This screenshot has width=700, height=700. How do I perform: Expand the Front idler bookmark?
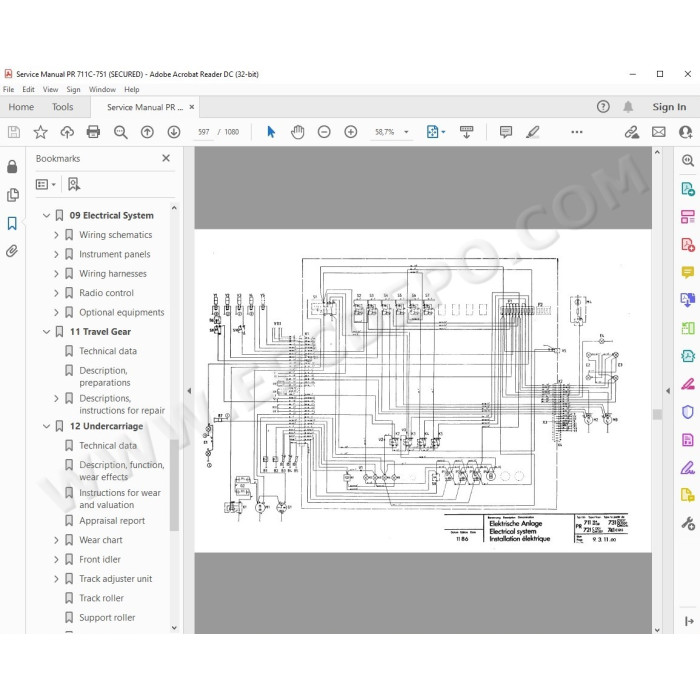click(x=56, y=559)
